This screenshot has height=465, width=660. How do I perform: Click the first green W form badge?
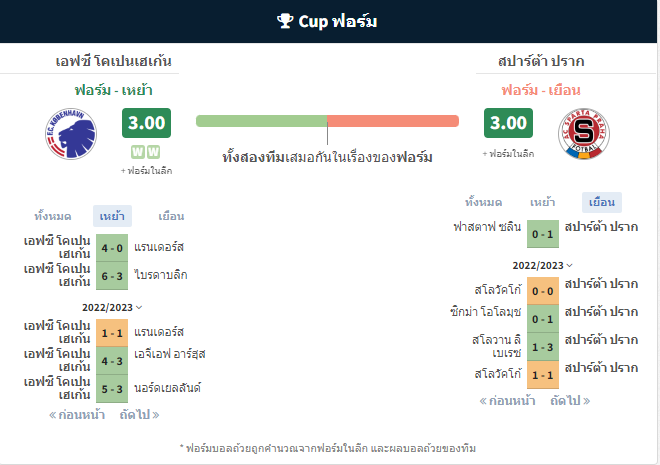click(x=138, y=151)
